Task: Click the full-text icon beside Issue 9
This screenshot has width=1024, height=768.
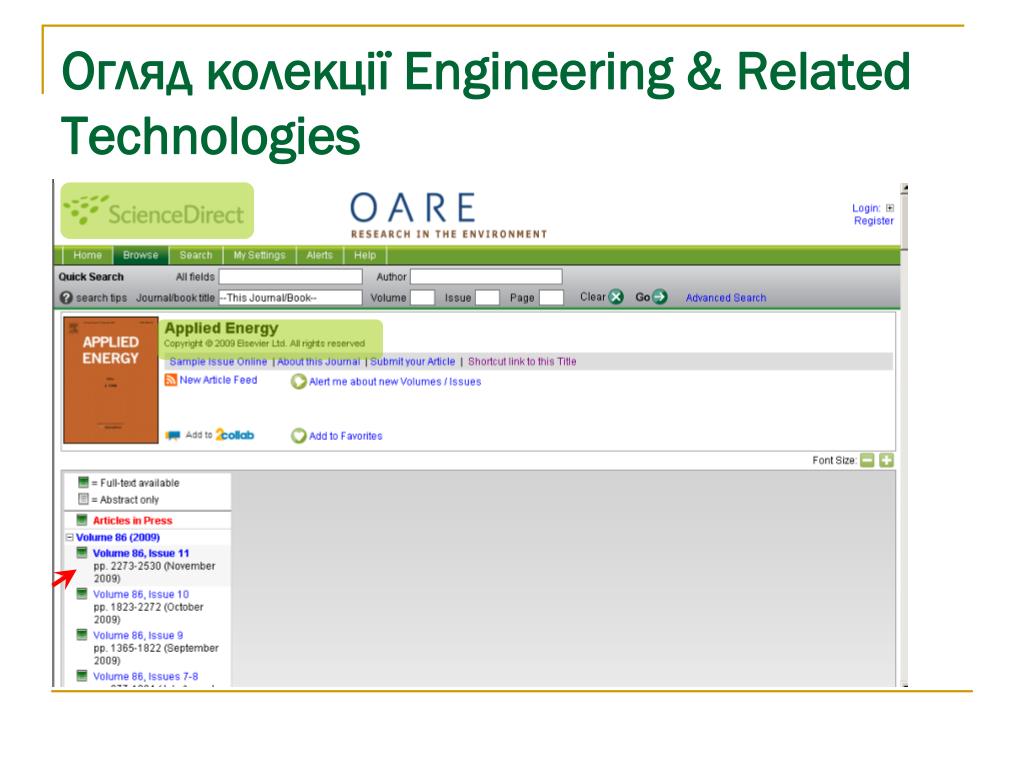Action: coord(82,635)
